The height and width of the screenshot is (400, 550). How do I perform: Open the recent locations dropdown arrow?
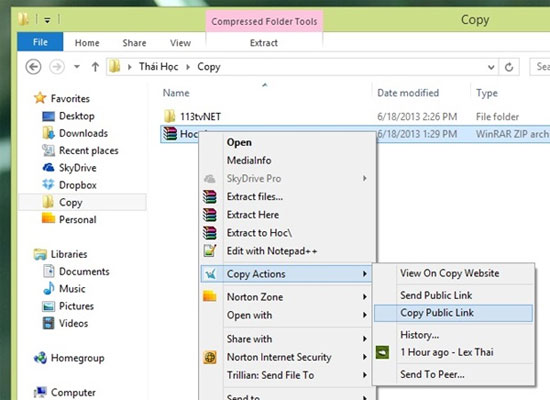tap(77, 67)
